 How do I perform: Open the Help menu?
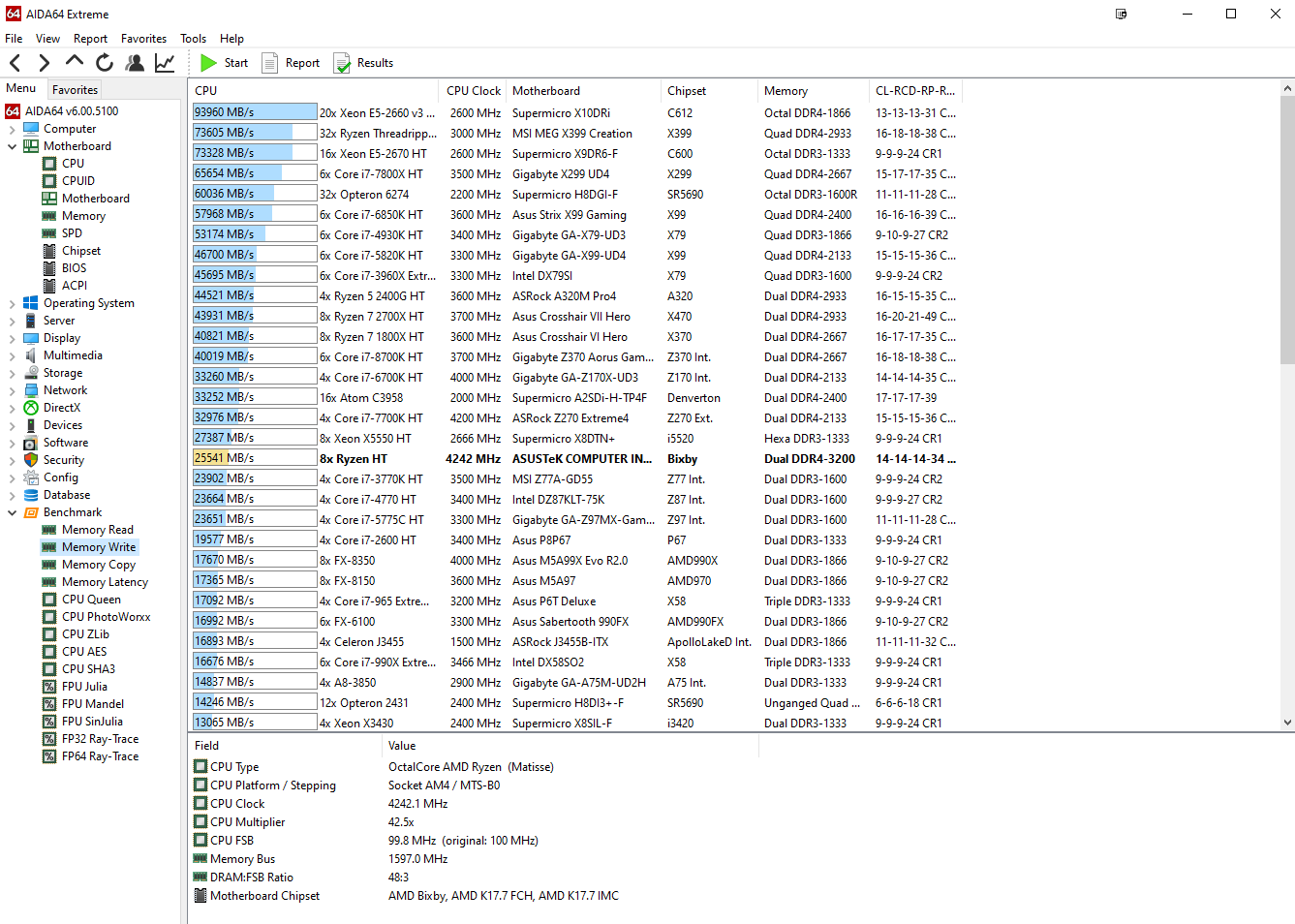(231, 39)
